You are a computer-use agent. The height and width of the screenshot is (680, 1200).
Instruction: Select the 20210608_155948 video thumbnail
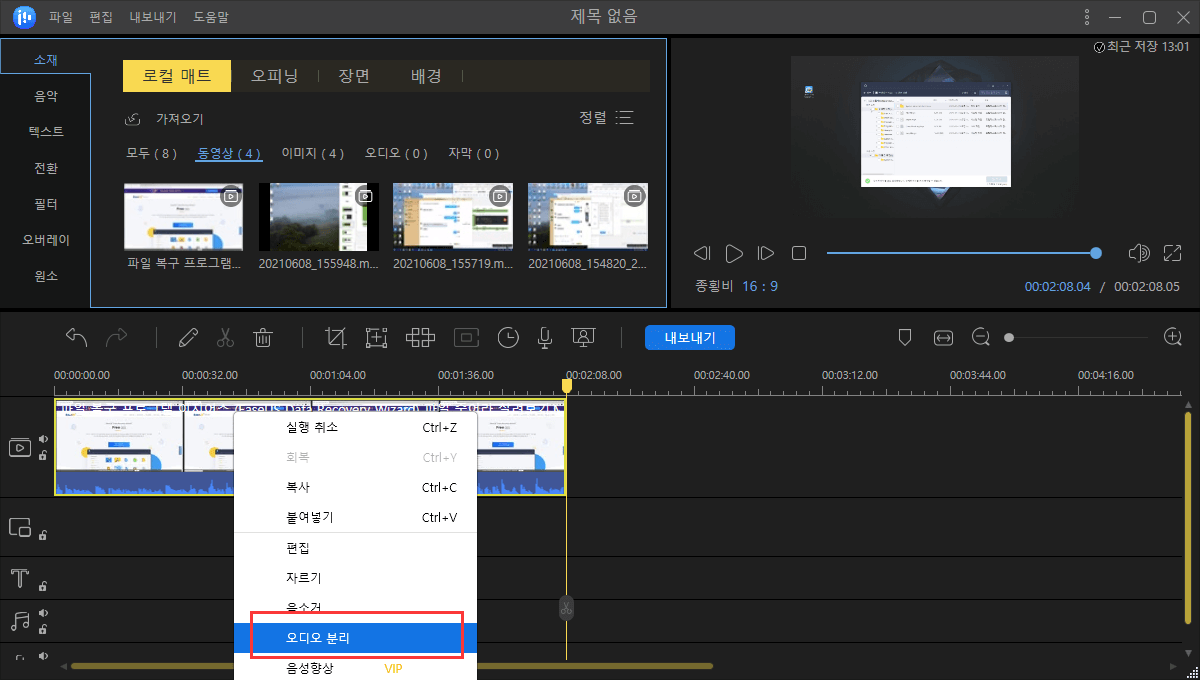tap(319, 217)
